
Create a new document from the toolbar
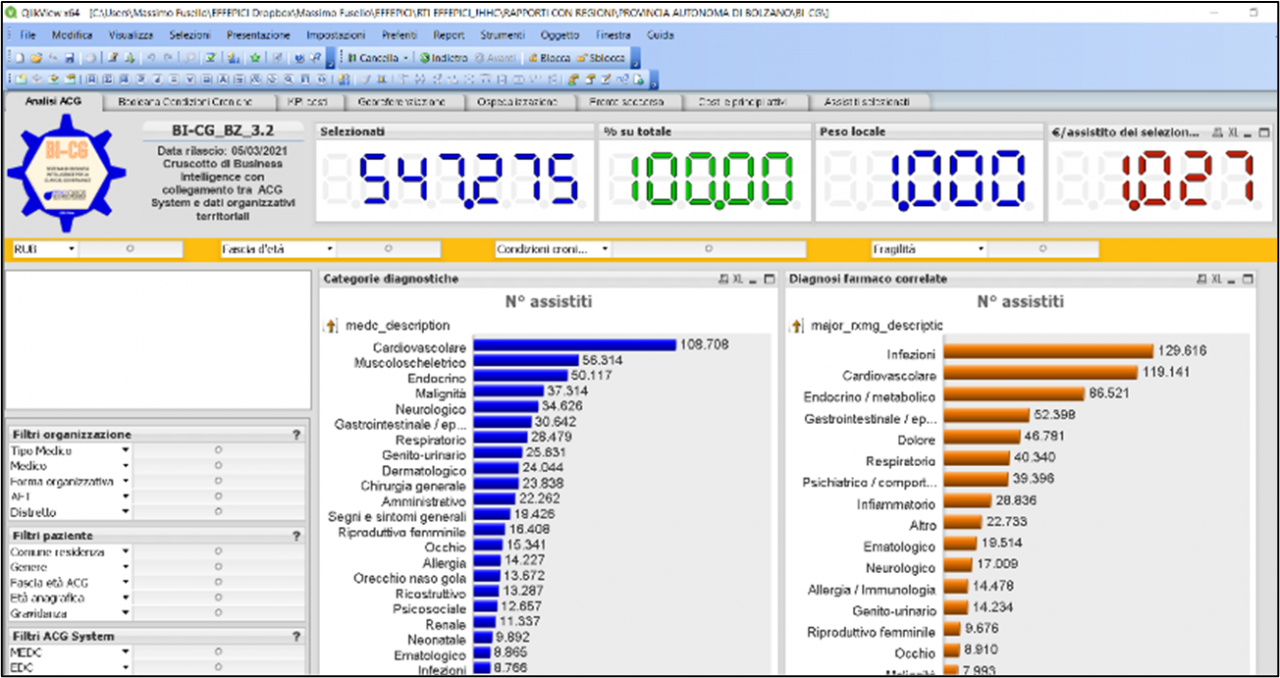(20, 58)
